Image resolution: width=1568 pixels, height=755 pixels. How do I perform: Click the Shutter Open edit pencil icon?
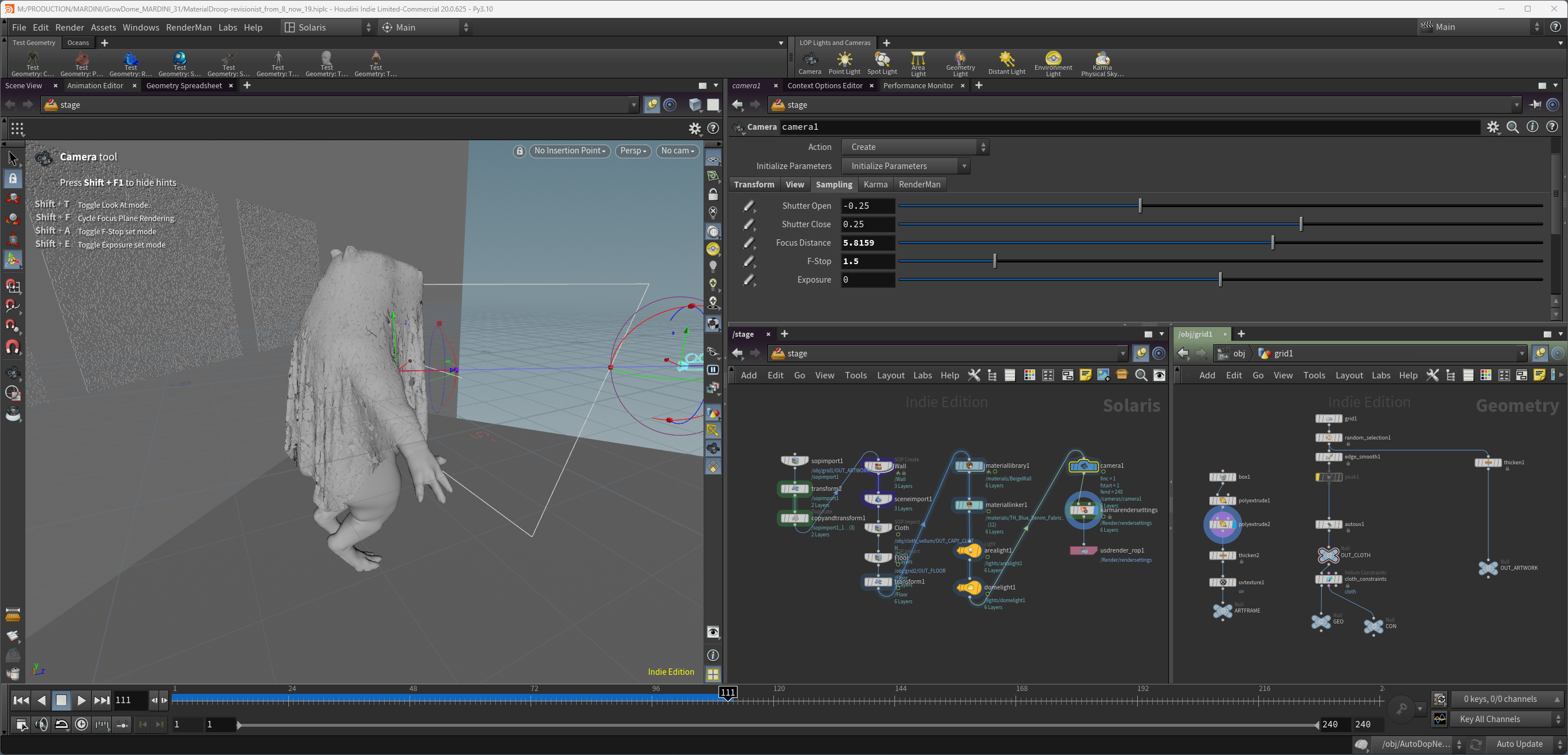coord(749,206)
